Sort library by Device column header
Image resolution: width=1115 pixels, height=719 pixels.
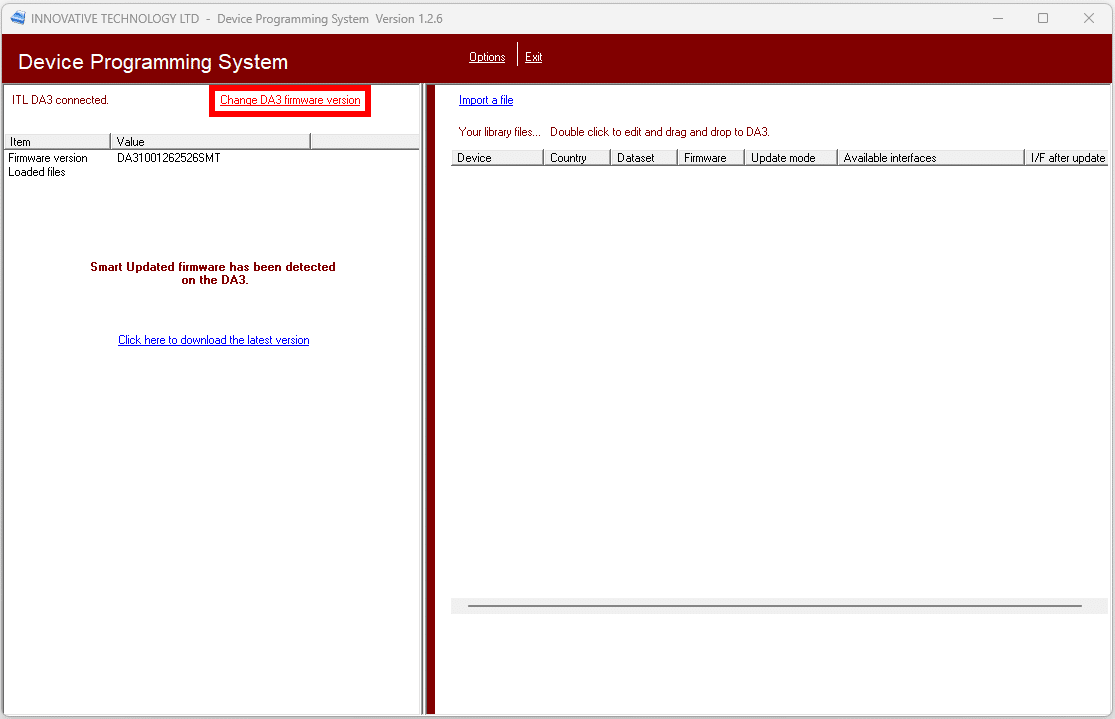[x=496, y=158]
